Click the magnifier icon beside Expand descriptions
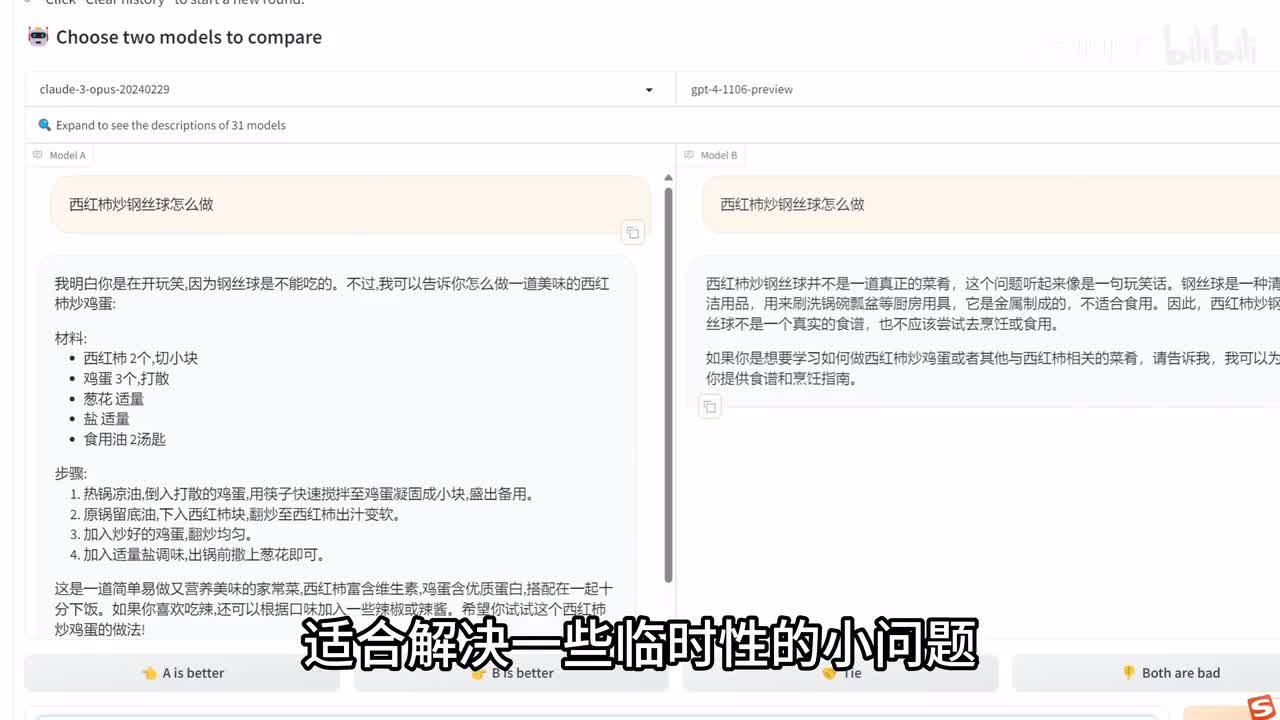 (x=44, y=125)
